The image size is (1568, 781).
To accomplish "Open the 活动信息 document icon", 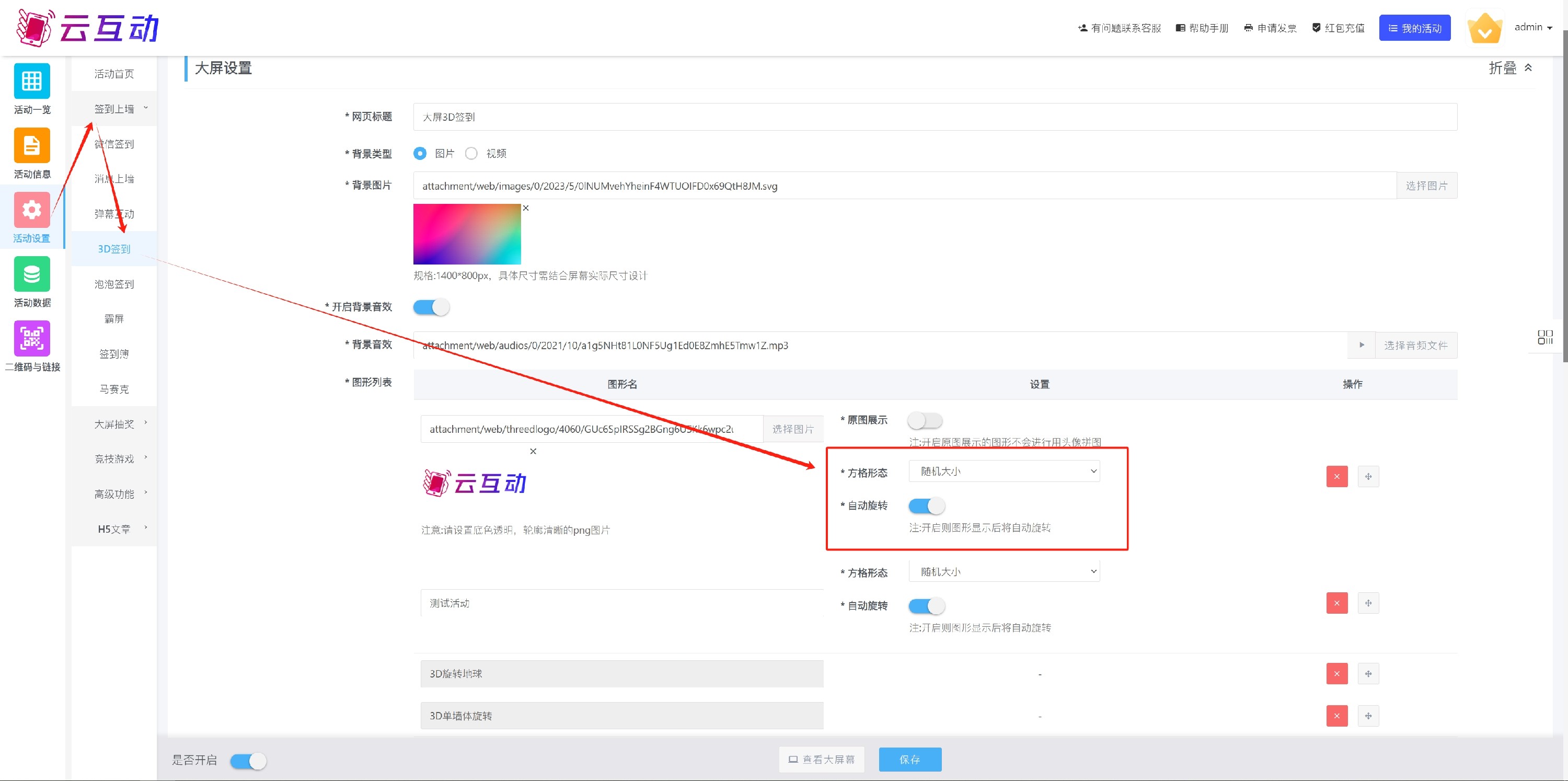I will click(x=32, y=145).
